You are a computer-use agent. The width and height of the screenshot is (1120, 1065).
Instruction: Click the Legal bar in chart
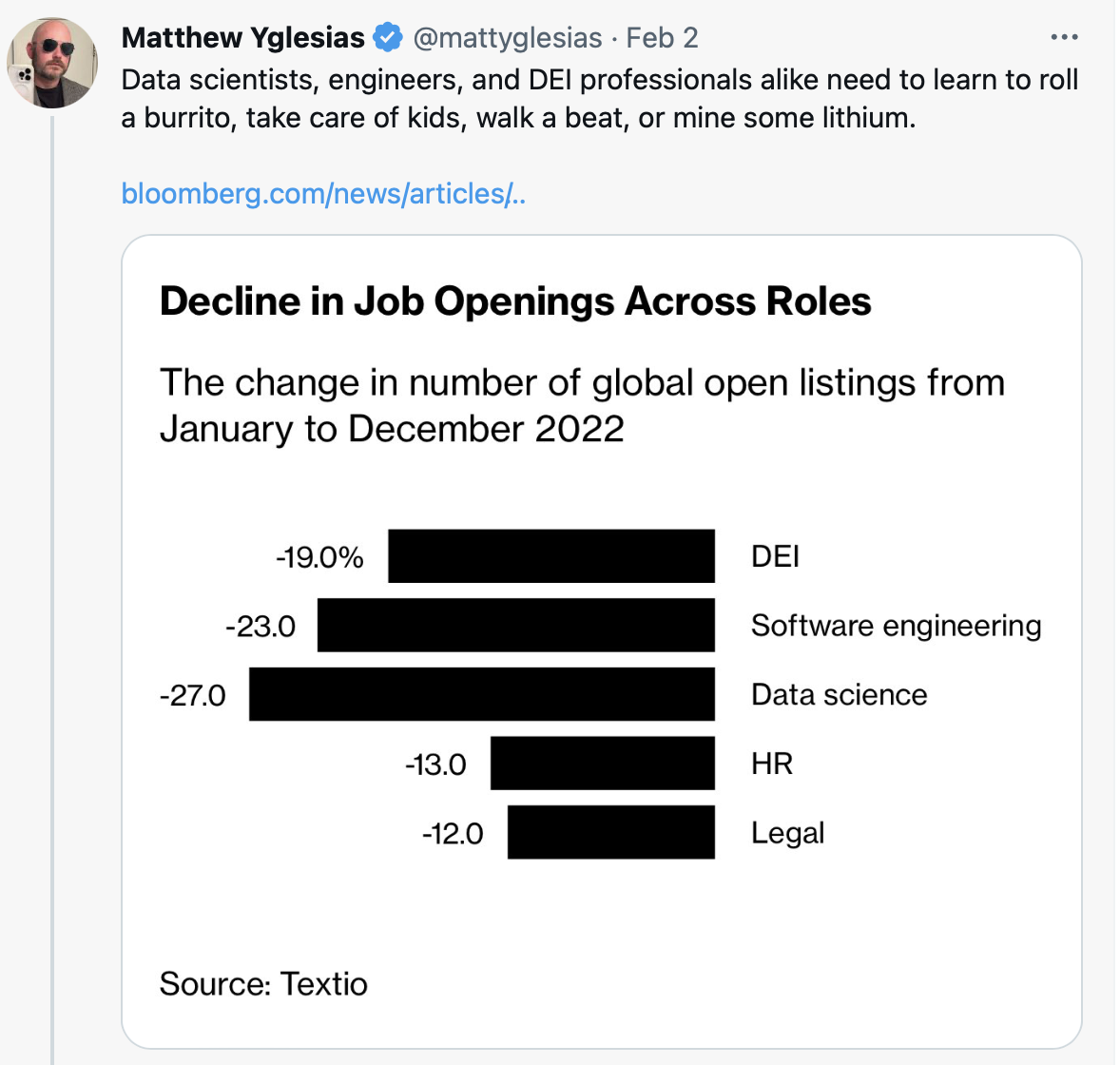tap(611, 832)
